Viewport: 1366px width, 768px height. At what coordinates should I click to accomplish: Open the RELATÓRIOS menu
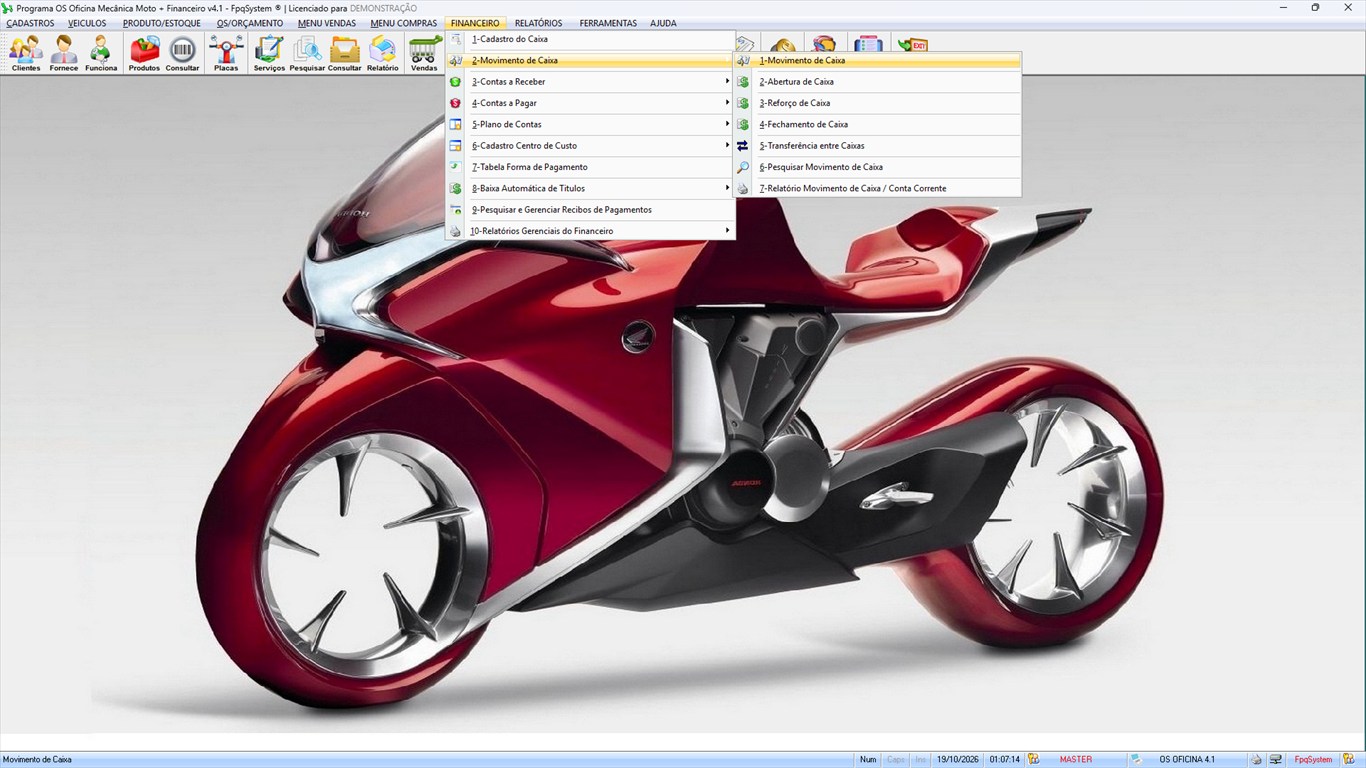pos(539,23)
